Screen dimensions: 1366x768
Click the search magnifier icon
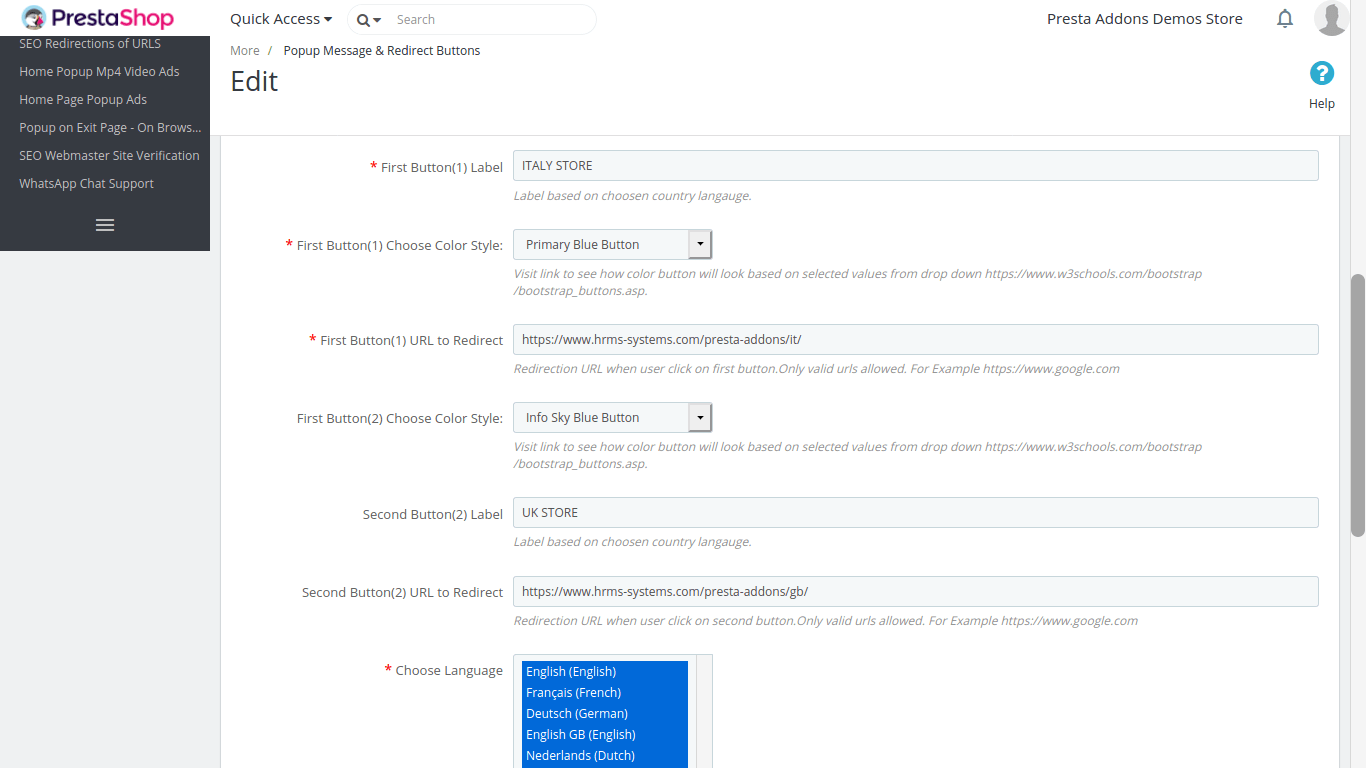point(363,20)
